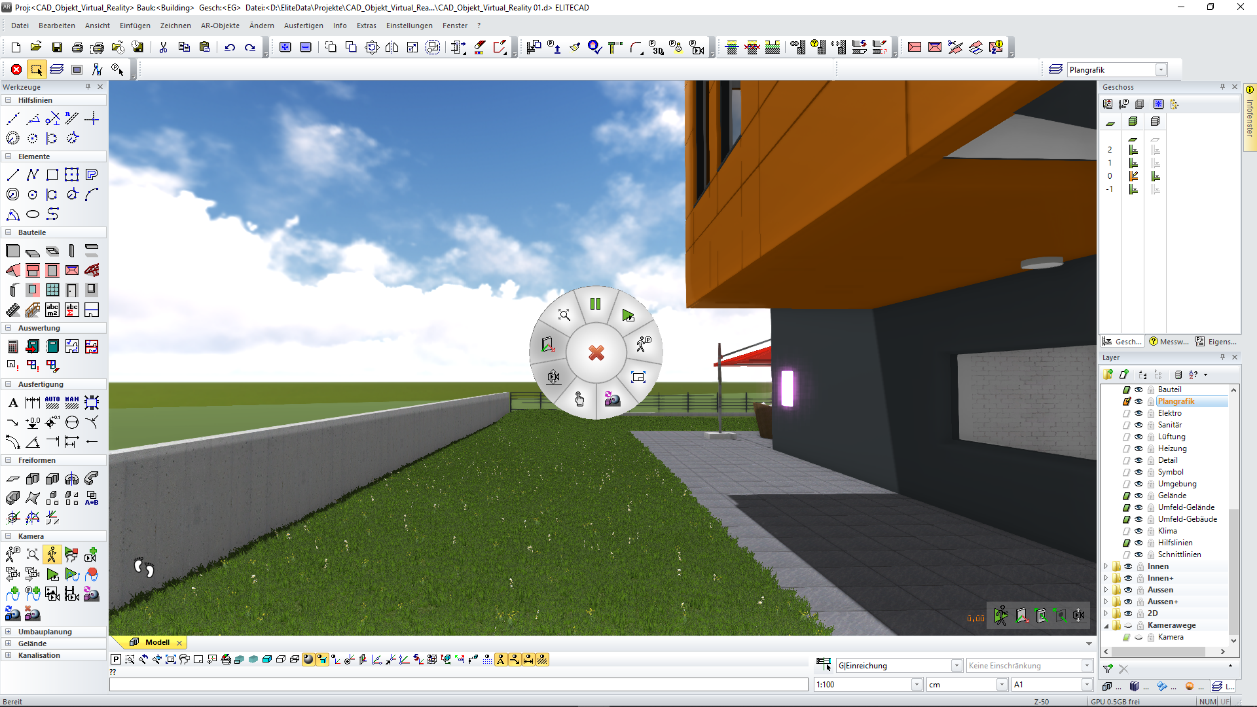Click the sphere shading icon in viewport toolbar
The height and width of the screenshot is (707, 1257).
click(x=306, y=659)
